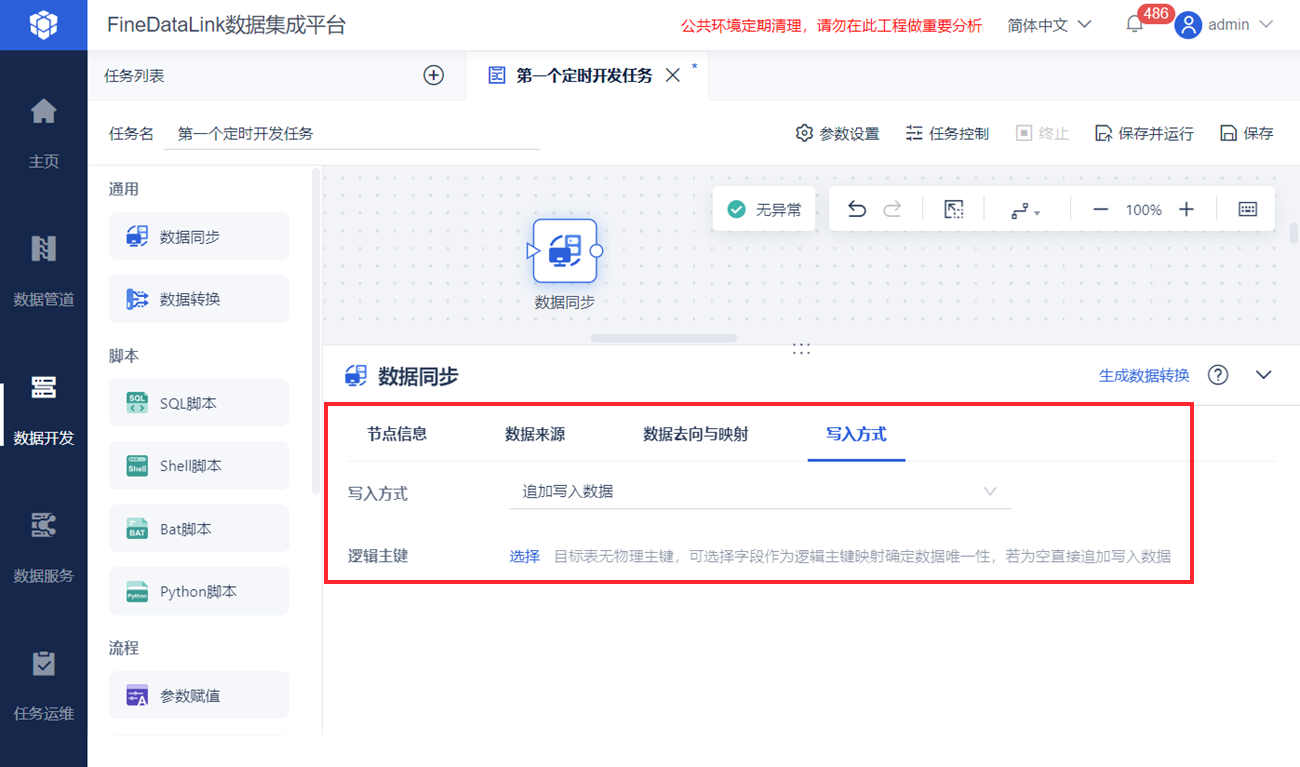Image resolution: width=1300 pixels, height=767 pixels.
Task: Open the help question mark icon
Action: coord(1217,375)
